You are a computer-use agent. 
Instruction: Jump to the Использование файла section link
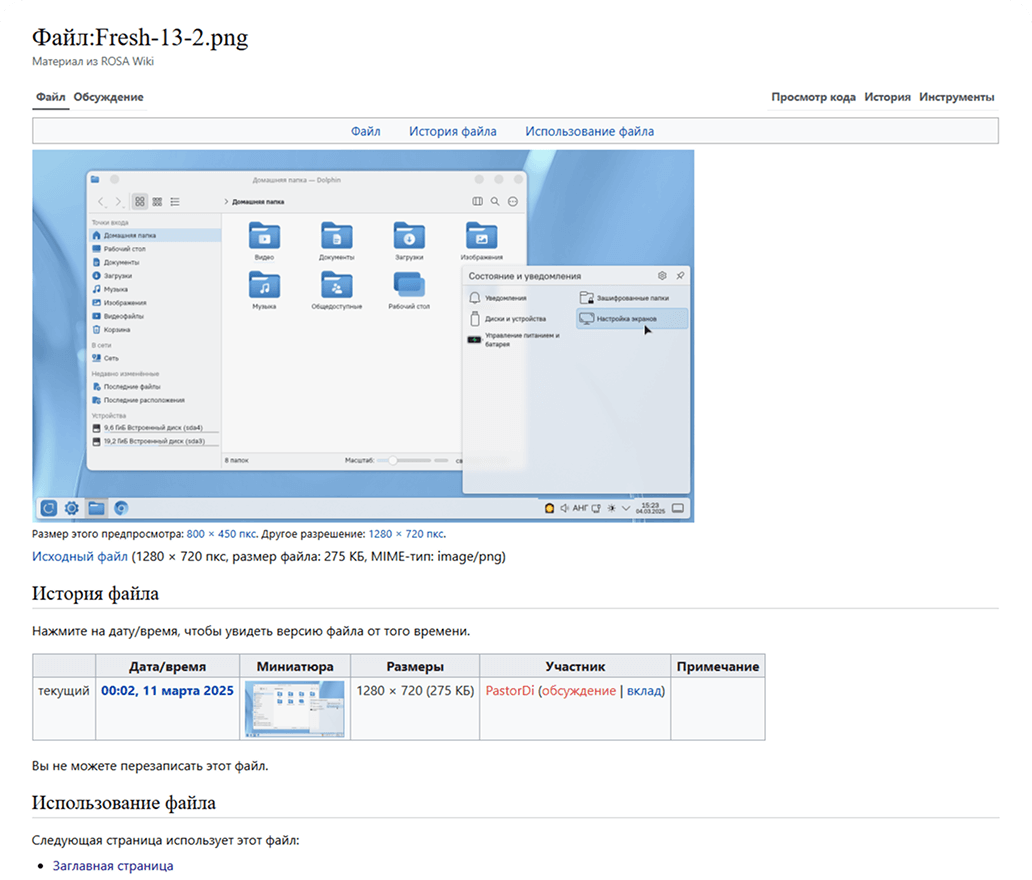coord(589,131)
